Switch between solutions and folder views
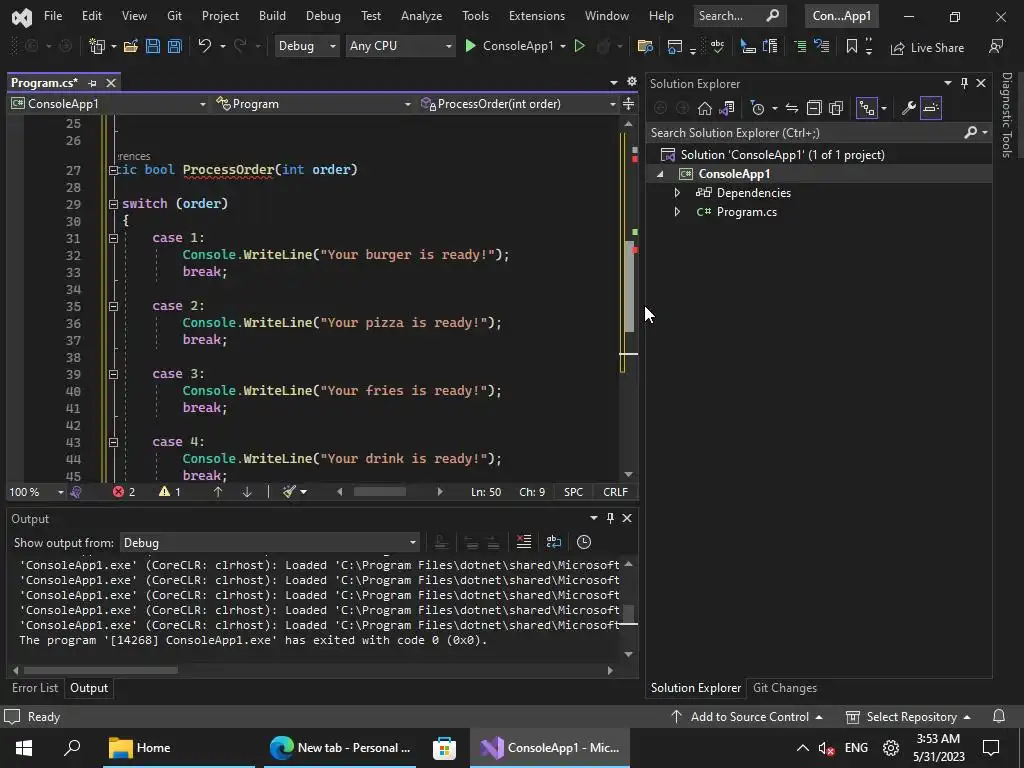 pos(726,108)
